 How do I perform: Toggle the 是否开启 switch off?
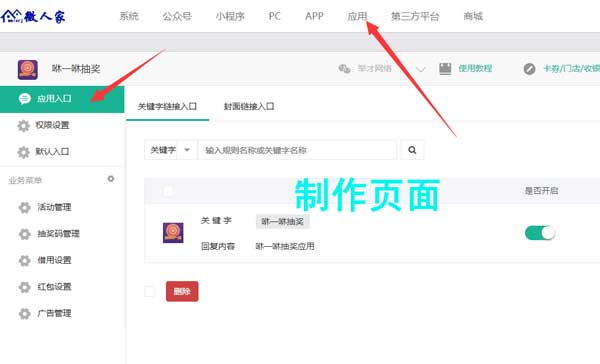click(540, 233)
